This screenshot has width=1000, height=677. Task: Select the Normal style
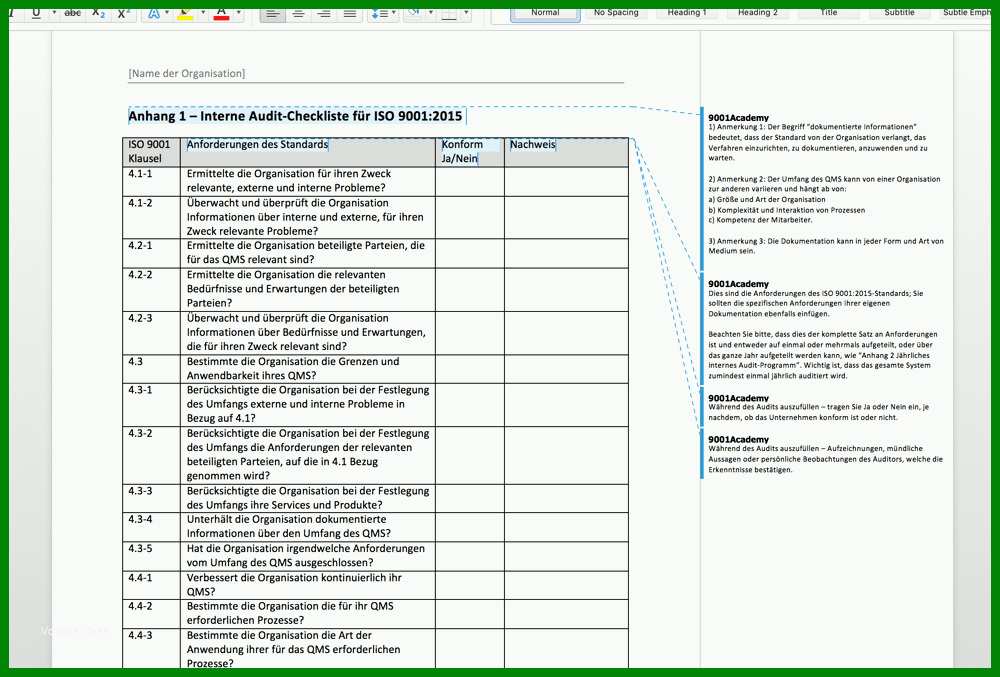(545, 13)
